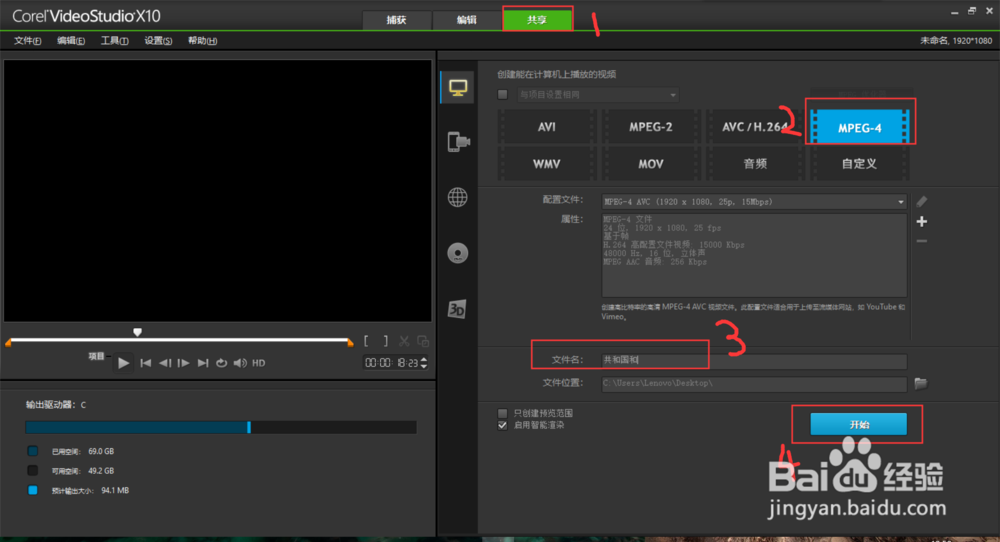Viewport: 1000px width, 542px height.
Task: Step forward to the next frame
Action: (x=183, y=363)
